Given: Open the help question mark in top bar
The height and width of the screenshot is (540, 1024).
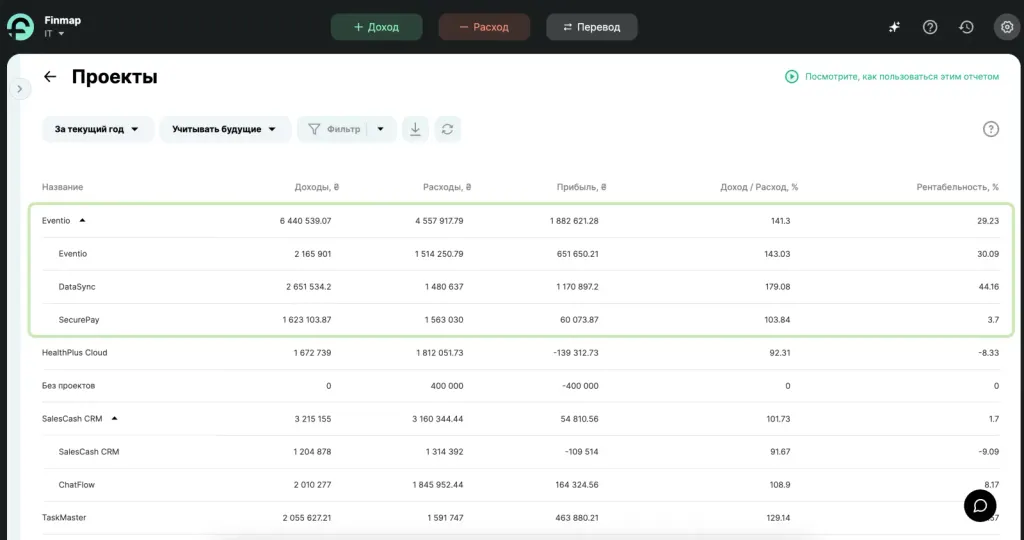Looking at the screenshot, I should click(x=930, y=27).
